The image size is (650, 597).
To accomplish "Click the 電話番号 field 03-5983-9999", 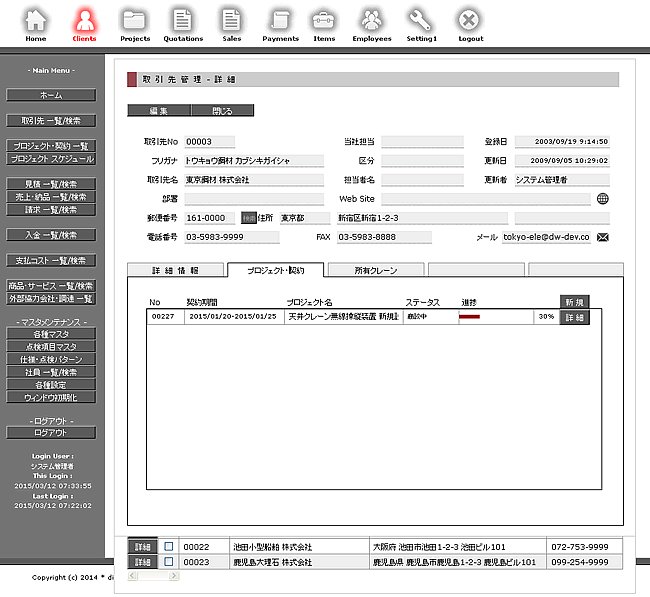I will [x=232, y=237].
